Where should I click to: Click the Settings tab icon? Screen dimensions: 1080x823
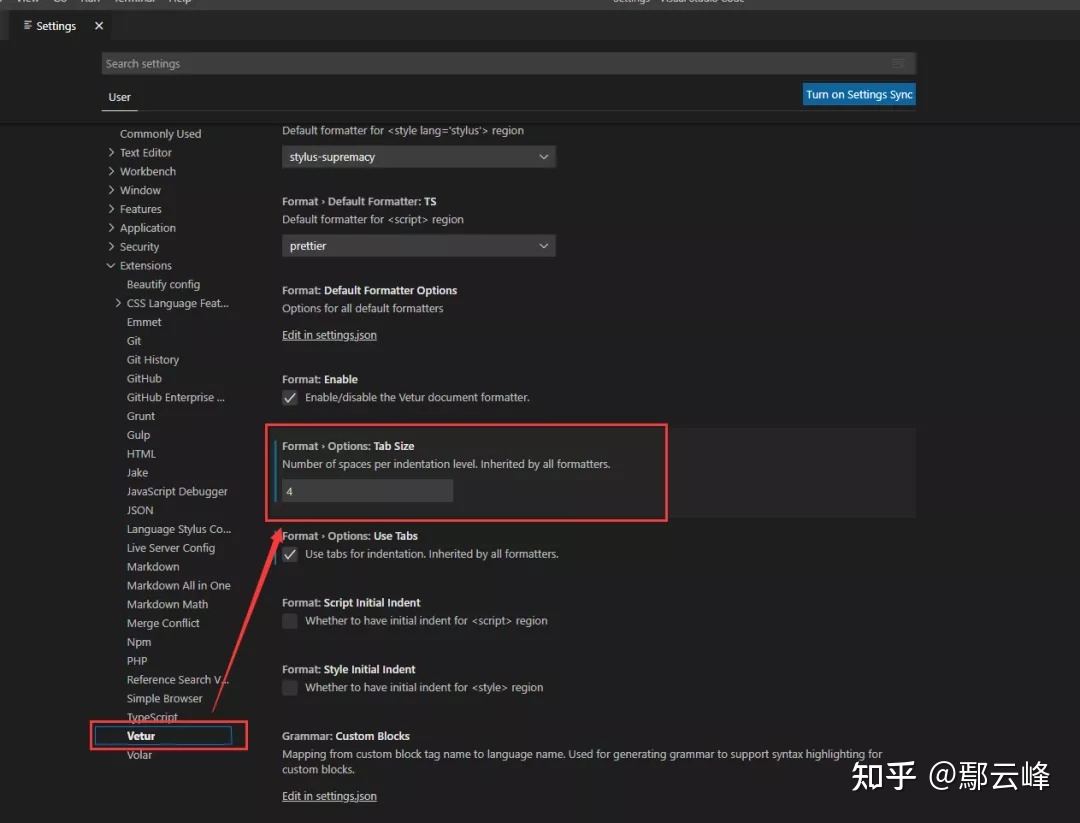click(x=28, y=25)
